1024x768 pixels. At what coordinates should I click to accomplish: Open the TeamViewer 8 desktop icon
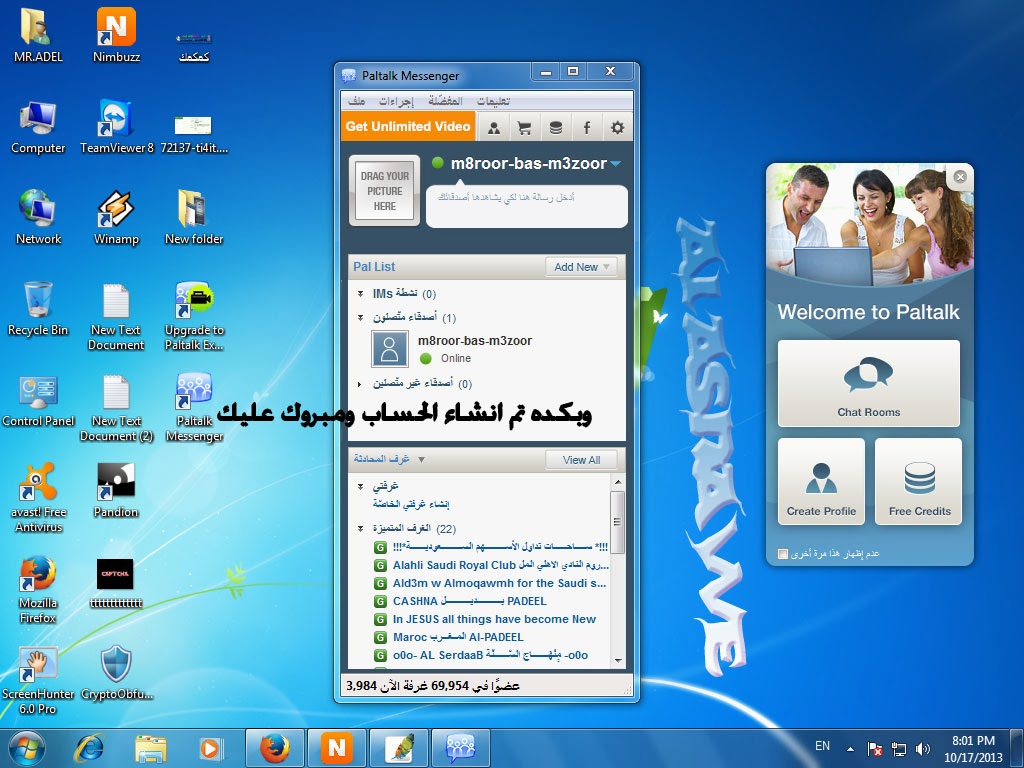[x=116, y=126]
